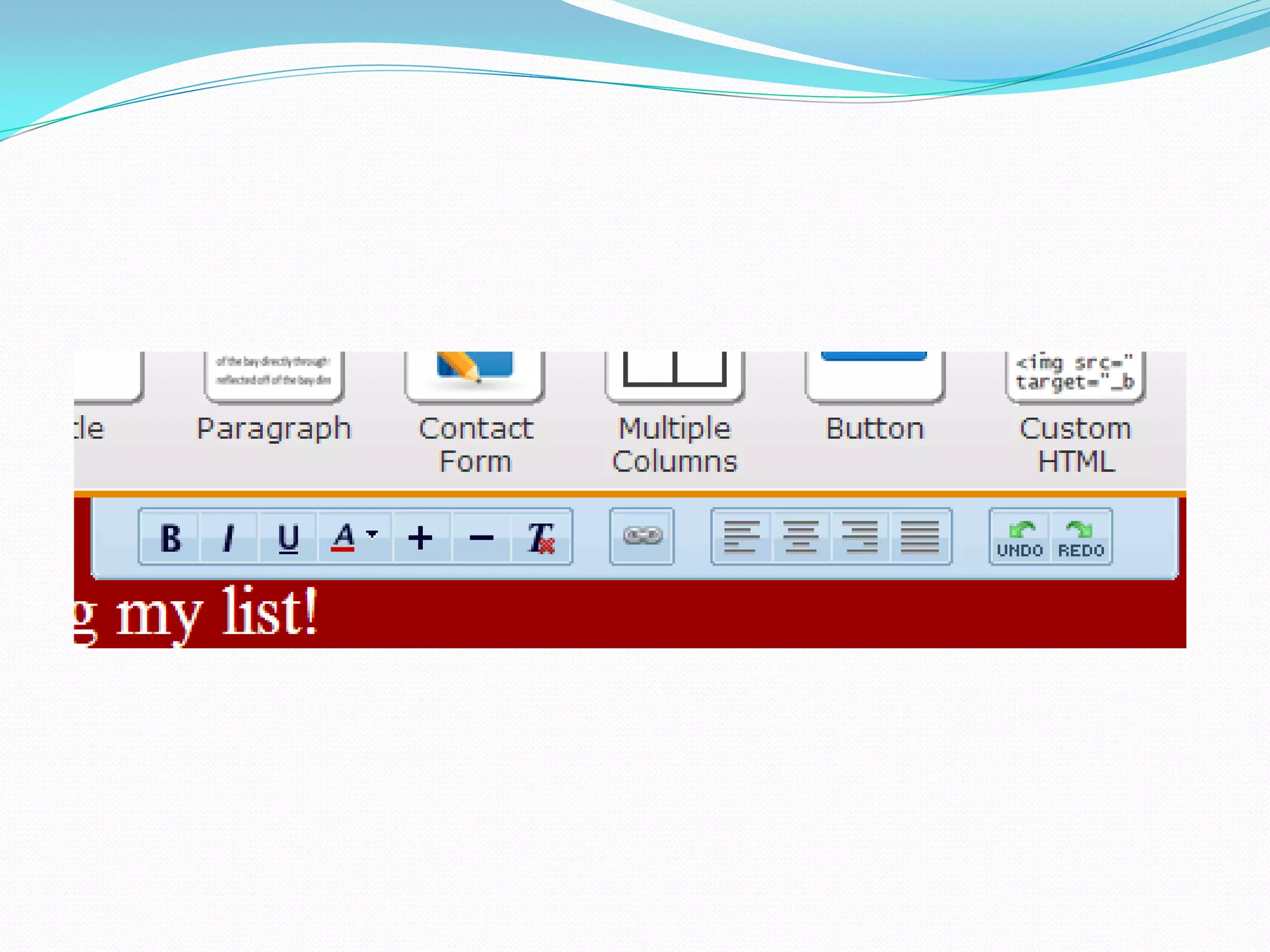This screenshot has height=952, width=1270.
Task: Justify the text alignment
Action: pyautogui.click(x=920, y=537)
